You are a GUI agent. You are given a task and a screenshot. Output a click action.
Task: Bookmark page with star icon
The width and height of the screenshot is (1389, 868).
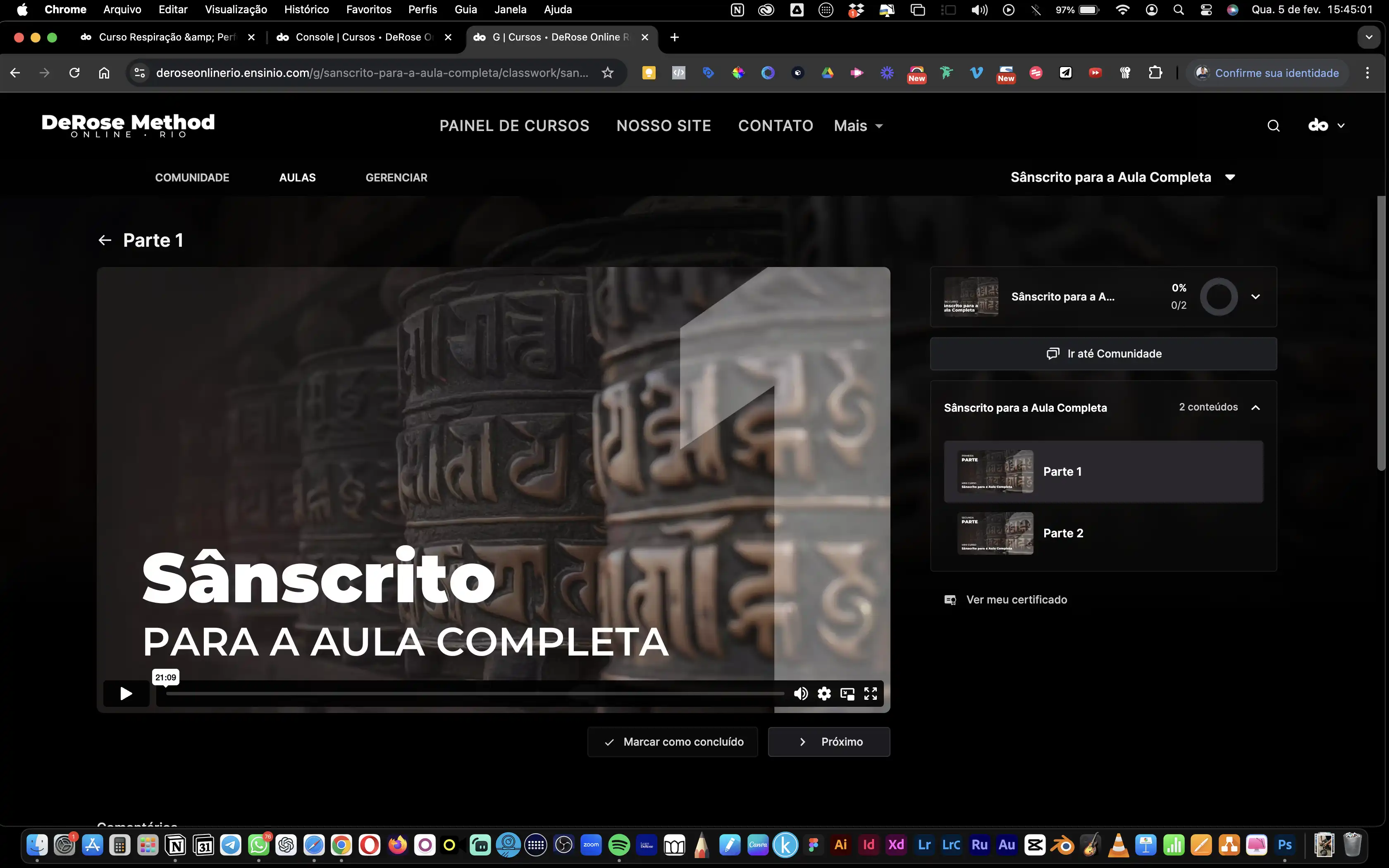tap(607, 73)
